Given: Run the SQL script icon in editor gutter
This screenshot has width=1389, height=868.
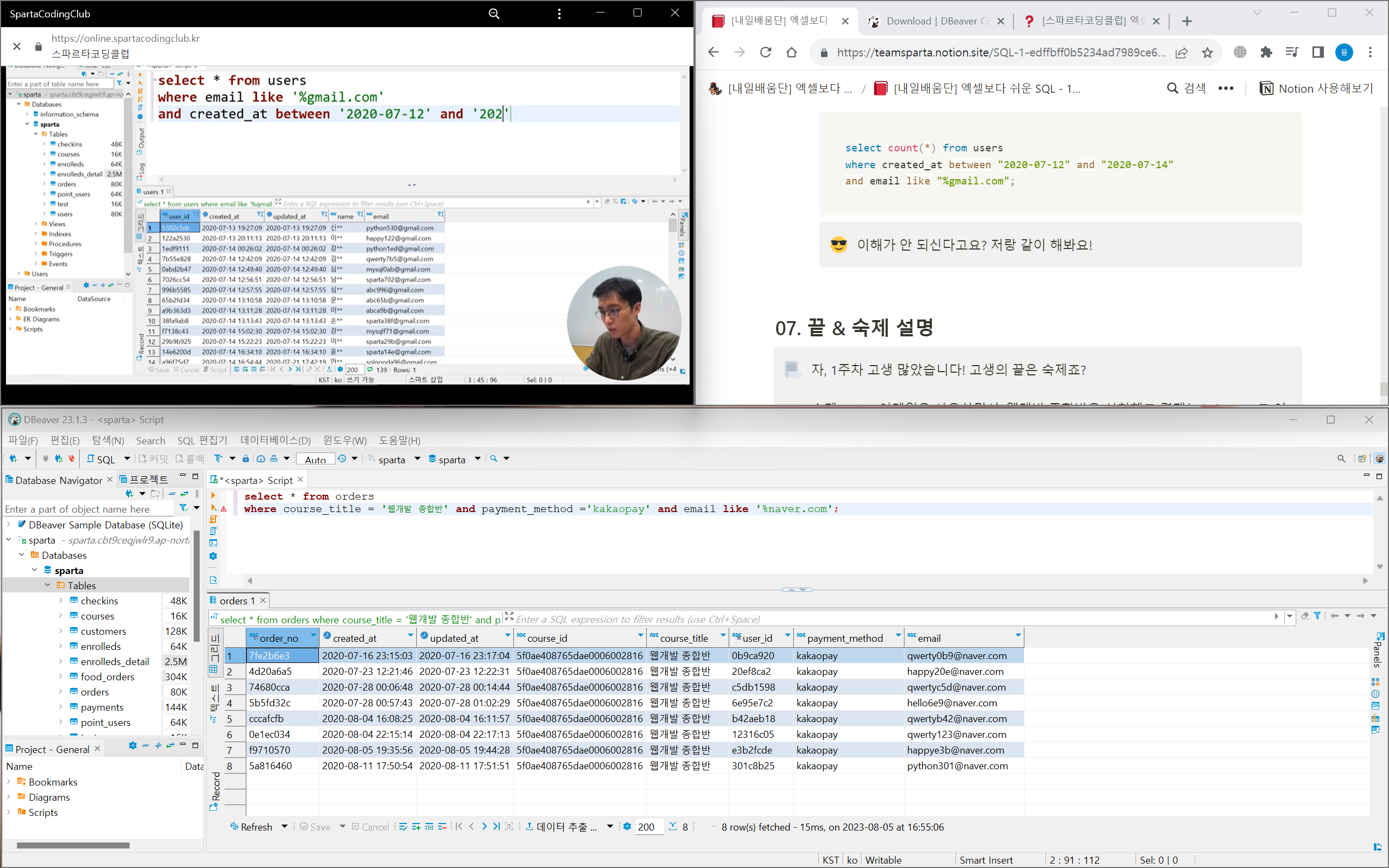Looking at the screenshot, I should 214,520.
